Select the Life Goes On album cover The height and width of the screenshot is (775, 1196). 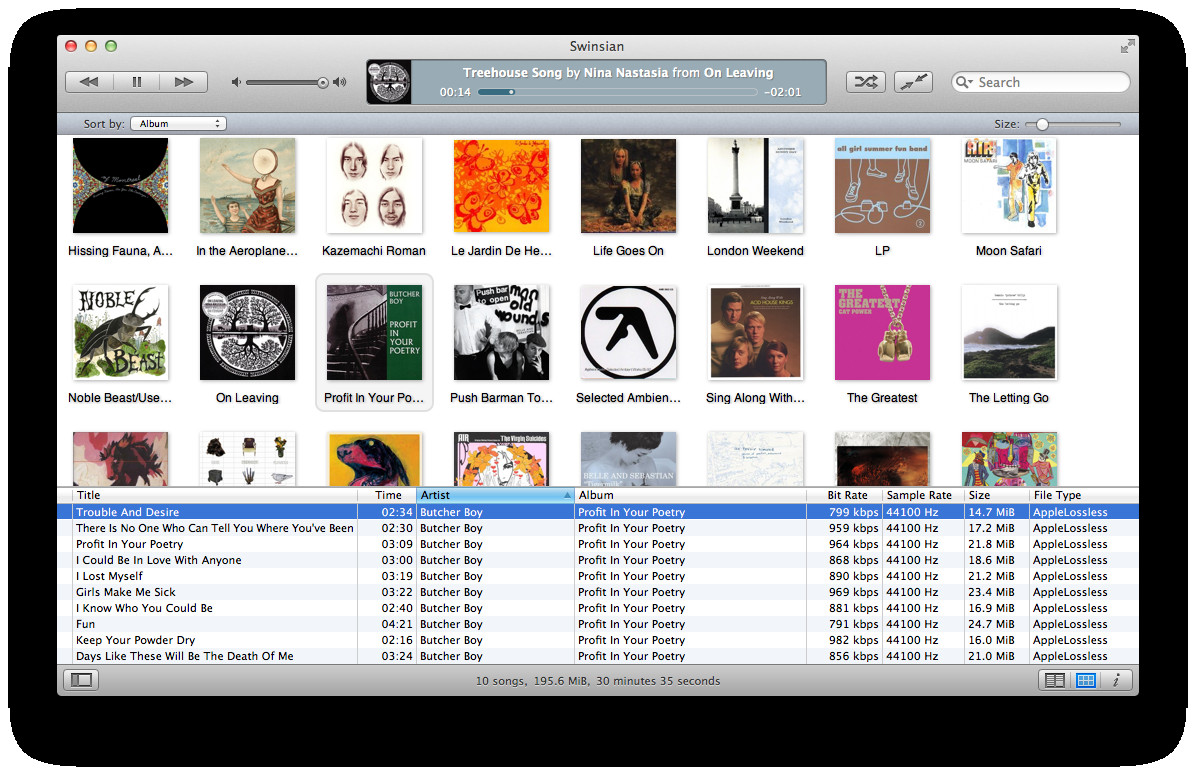[x=629, y=185]
